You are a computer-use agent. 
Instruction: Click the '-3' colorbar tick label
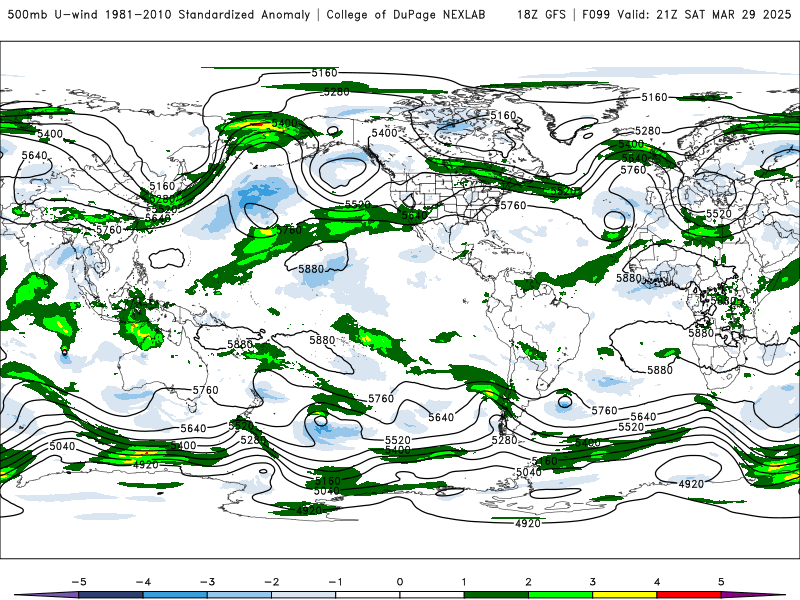[x=207, y=582]
